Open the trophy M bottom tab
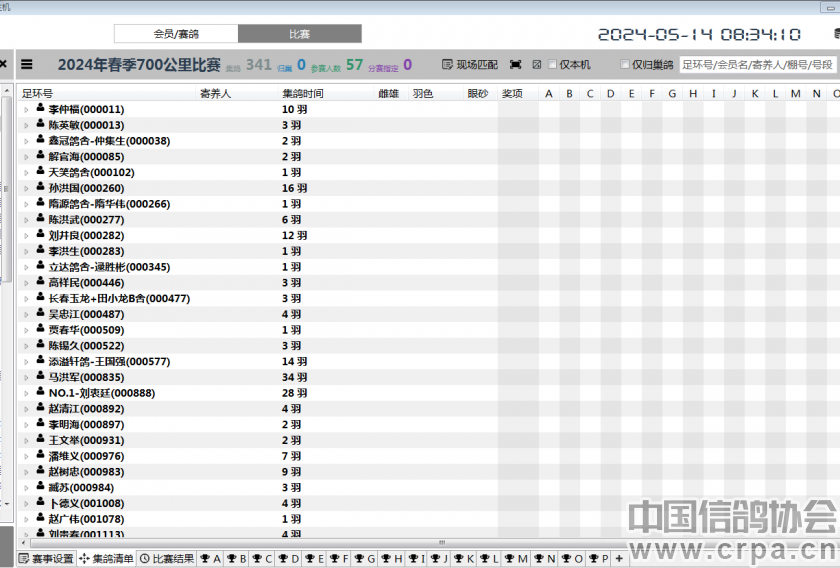The width and height of the screenshot is (840, 568). (x=516, y=558)
